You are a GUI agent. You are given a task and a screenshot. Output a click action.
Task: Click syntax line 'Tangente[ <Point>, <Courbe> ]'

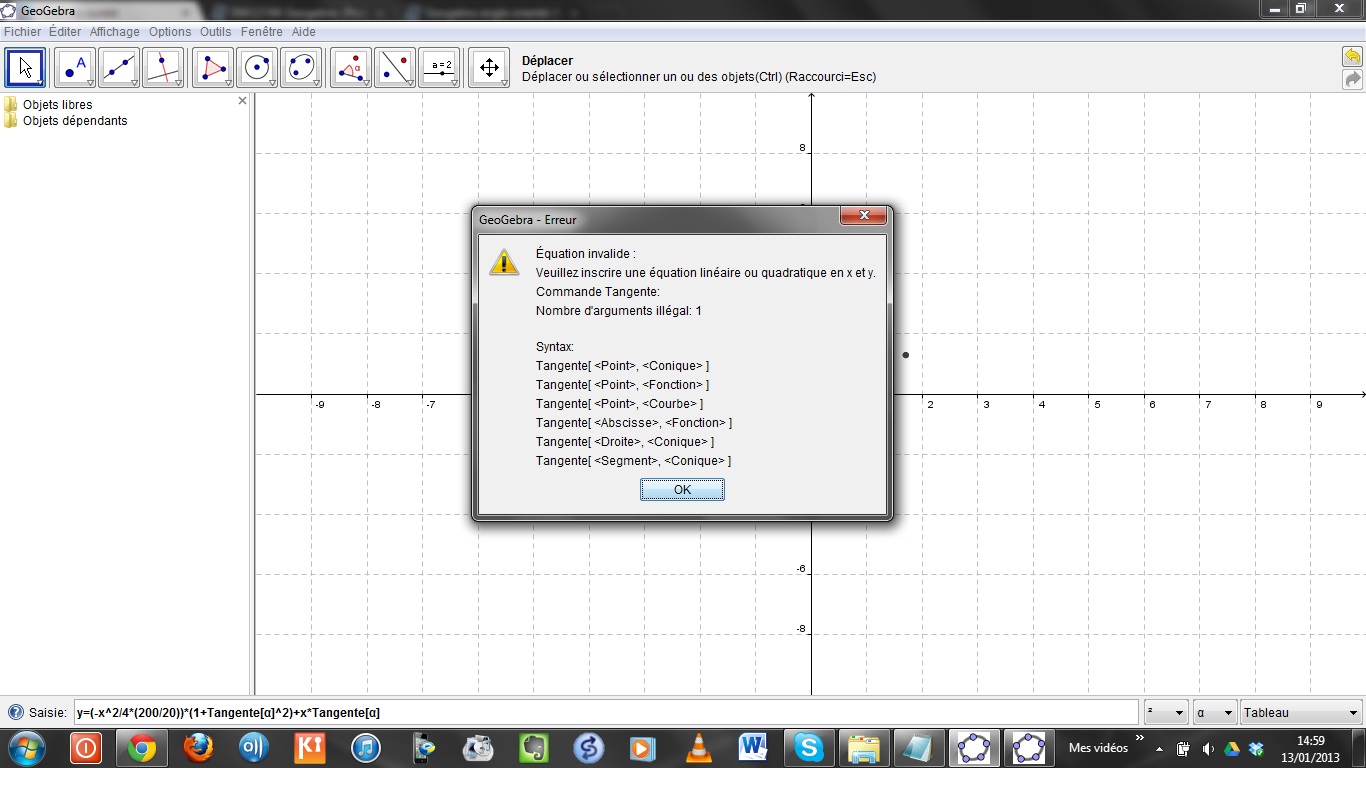click(619, 404)
